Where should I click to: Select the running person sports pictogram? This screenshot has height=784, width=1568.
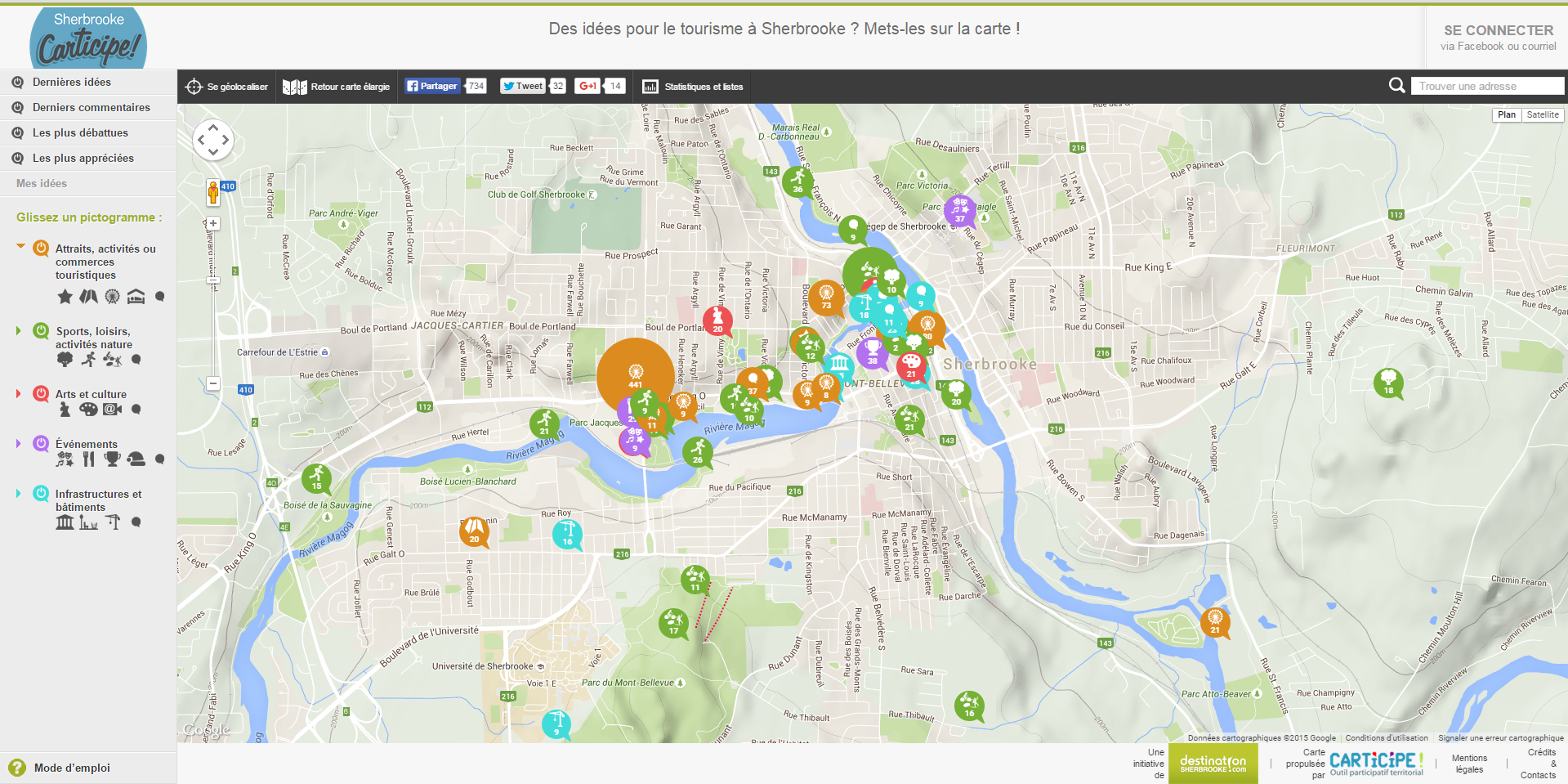click(x=88, y=360)
